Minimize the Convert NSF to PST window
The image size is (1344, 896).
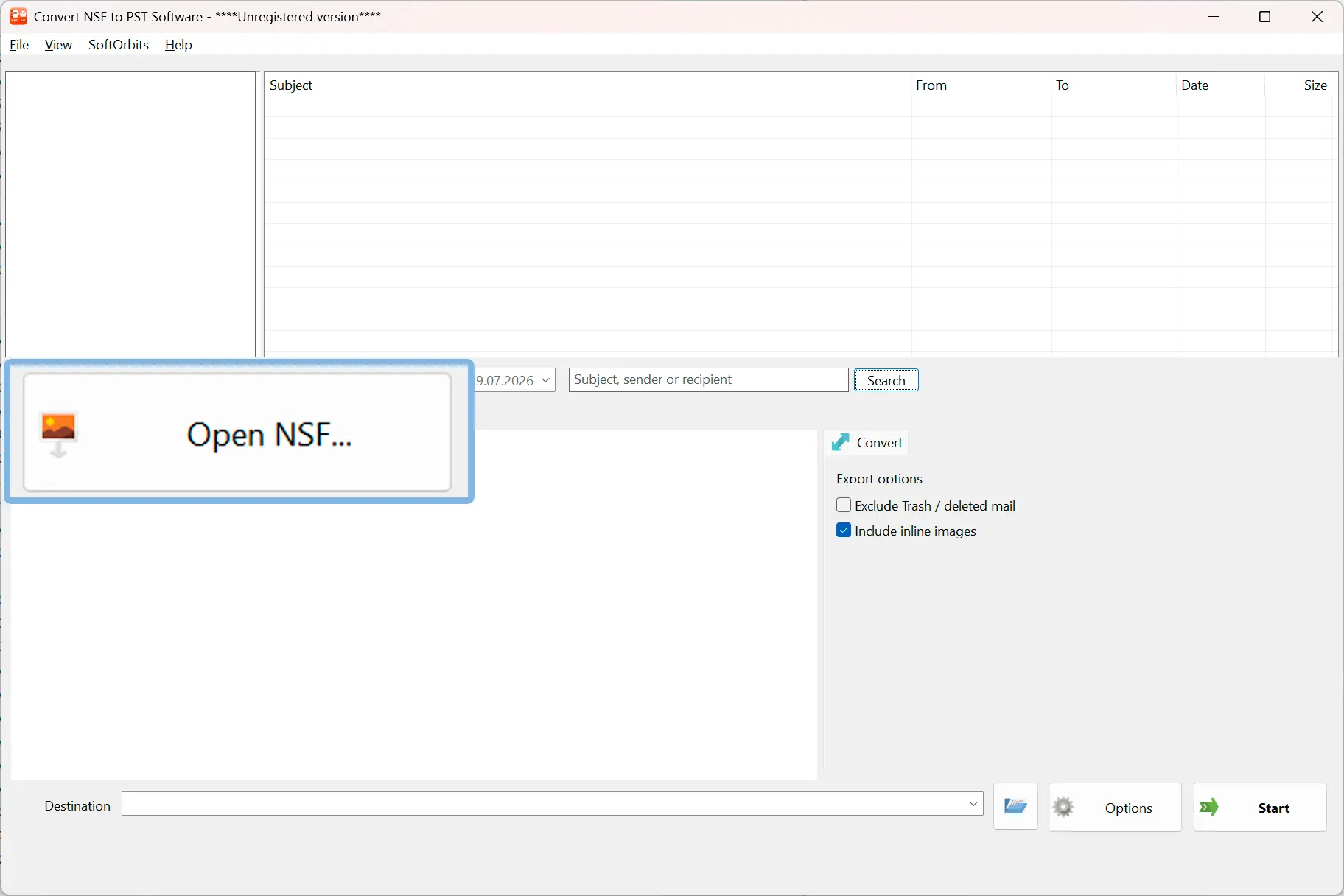1214,16
